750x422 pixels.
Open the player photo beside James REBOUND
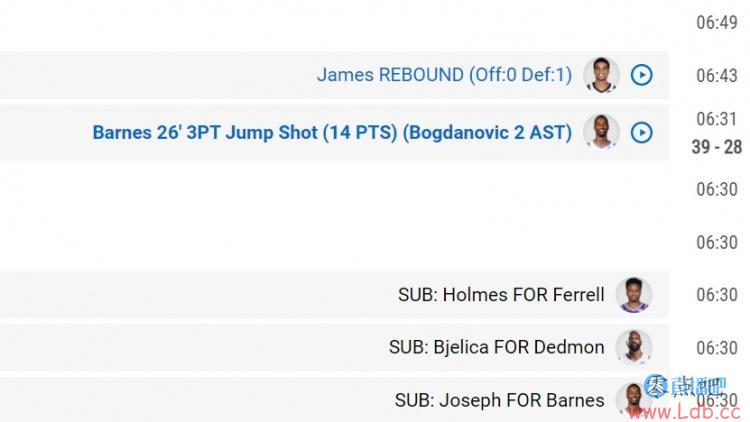point(601,75)
